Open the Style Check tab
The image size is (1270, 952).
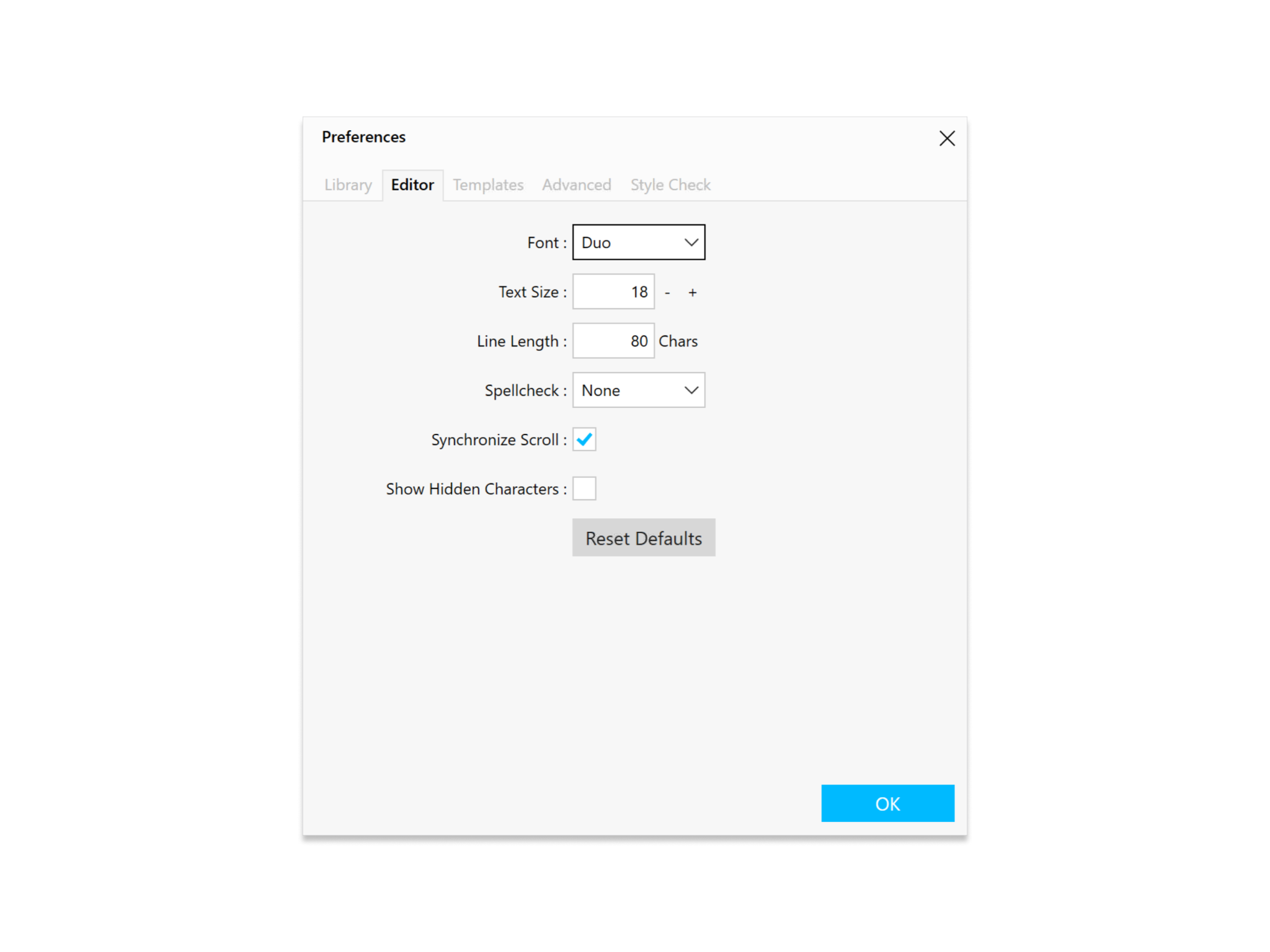pyautogui.click(x=670, y=185)
